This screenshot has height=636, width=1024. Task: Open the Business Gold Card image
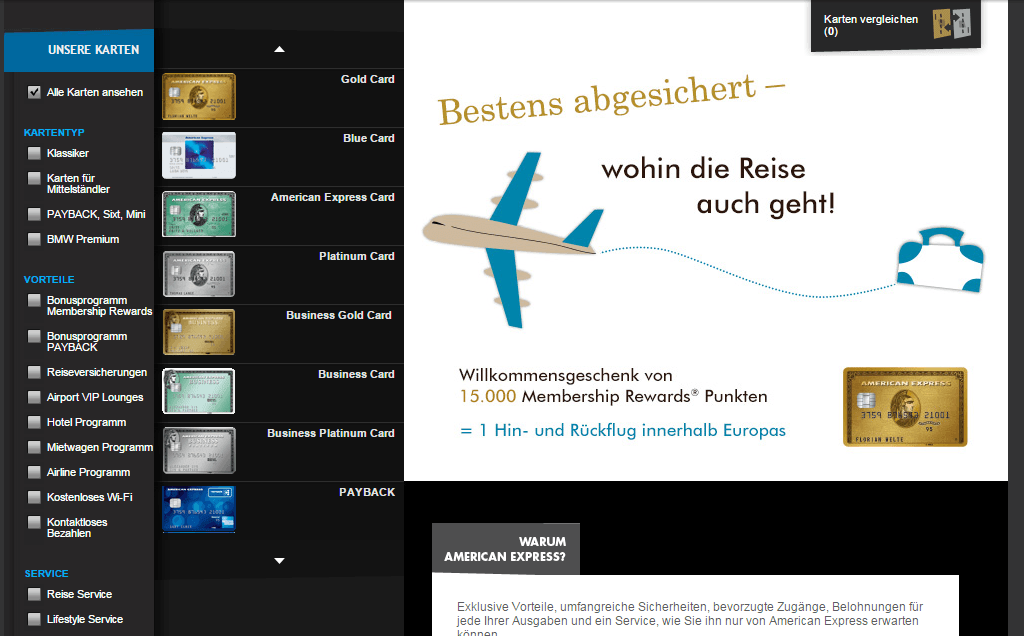199,332
